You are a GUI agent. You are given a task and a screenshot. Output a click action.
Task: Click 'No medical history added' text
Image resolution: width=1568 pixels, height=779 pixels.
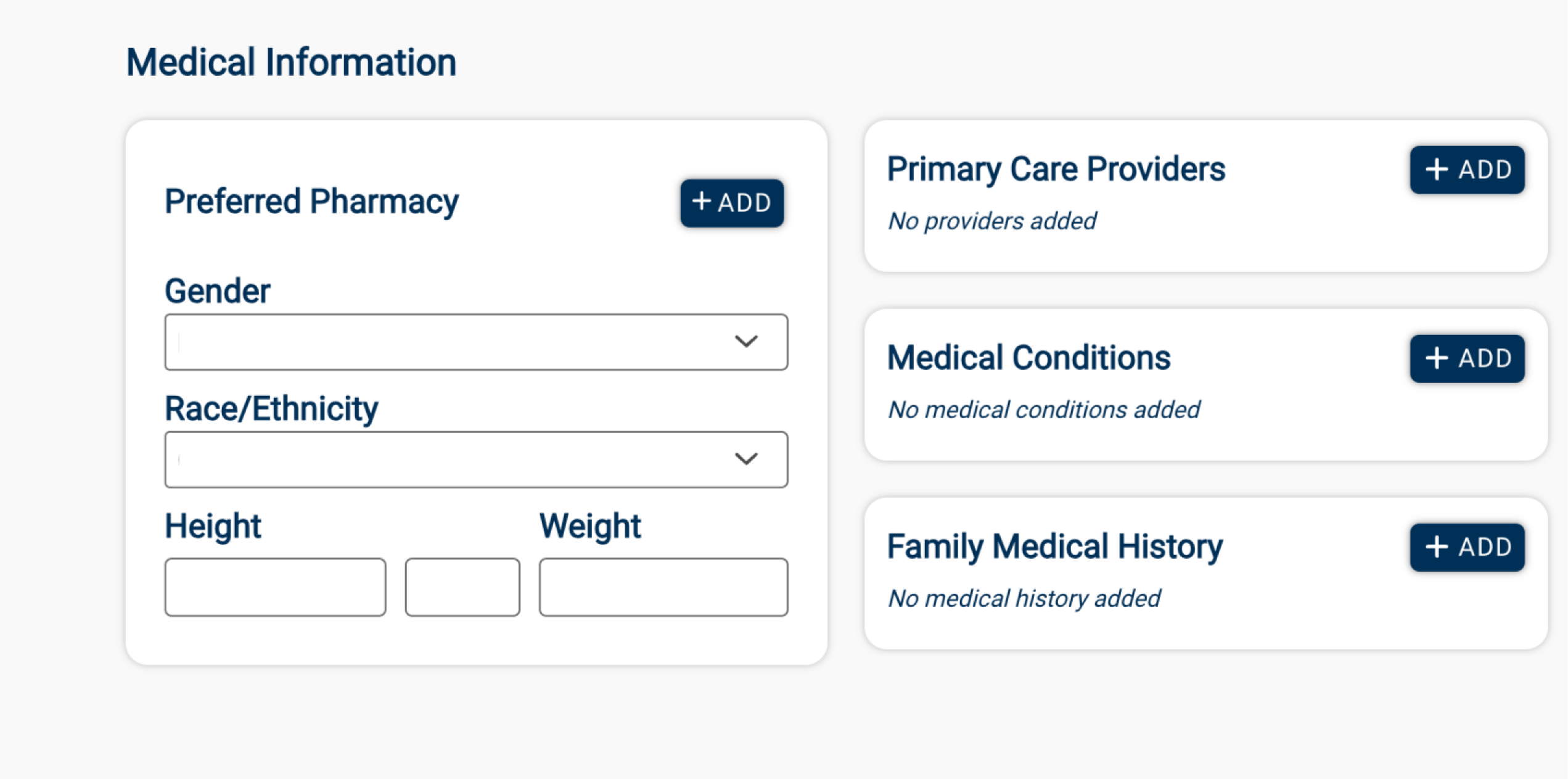pos(1024,598)
